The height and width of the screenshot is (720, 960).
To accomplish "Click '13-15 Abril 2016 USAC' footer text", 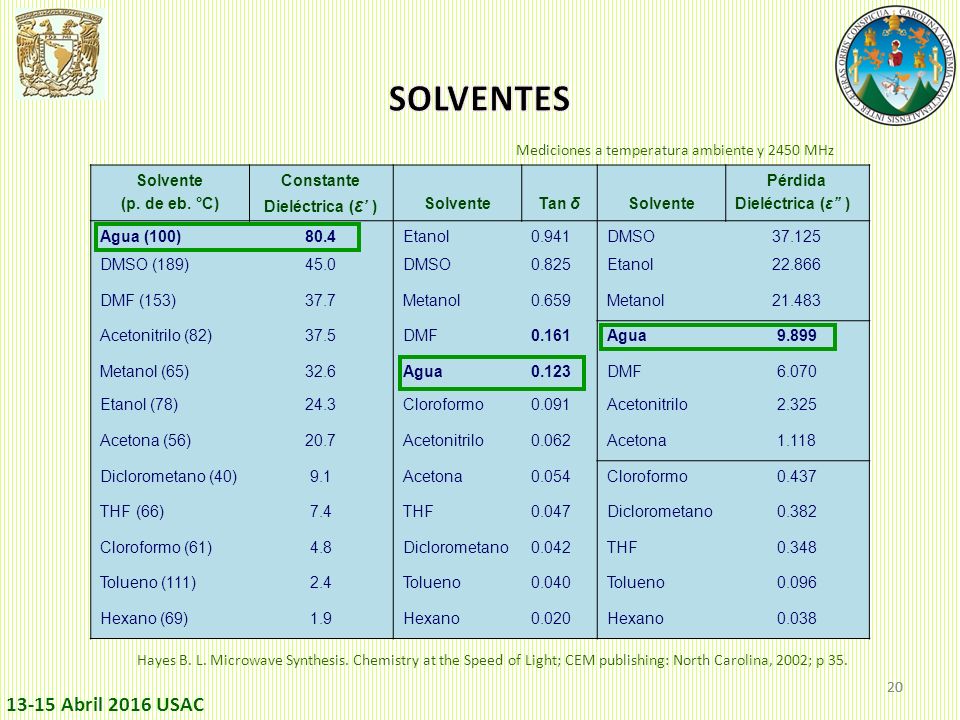I will coord(105,705).
